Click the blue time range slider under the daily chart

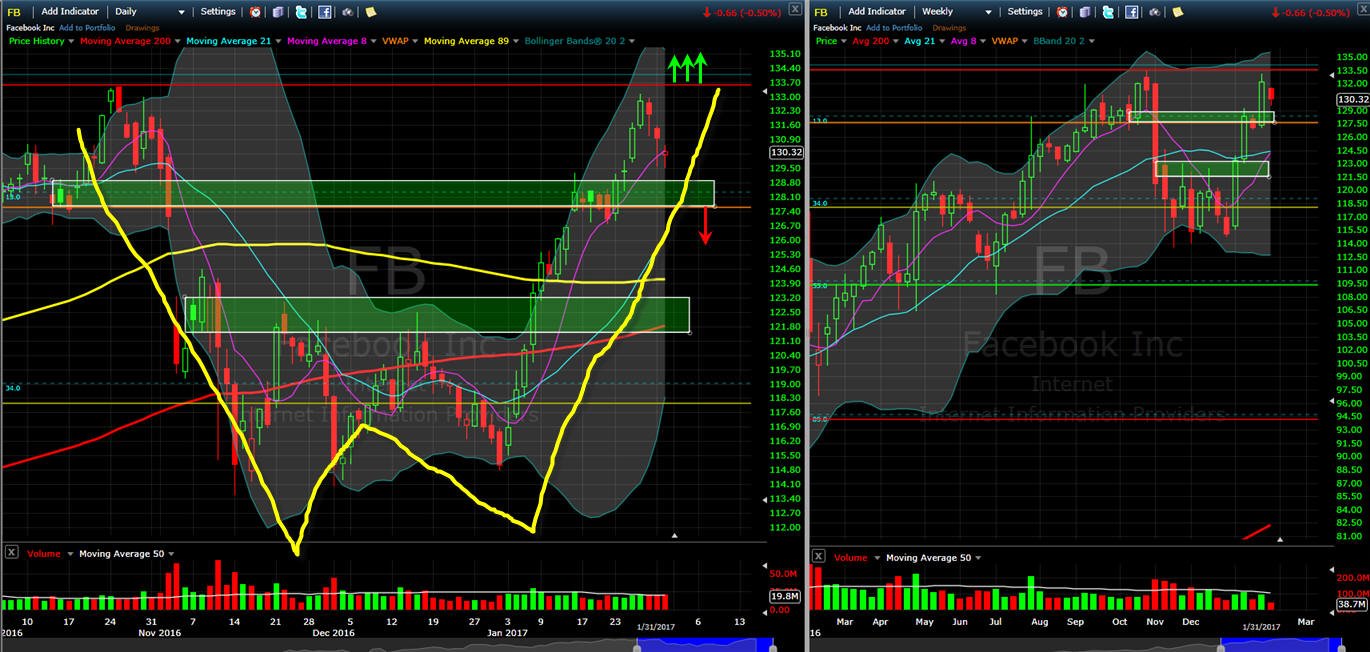703,645
